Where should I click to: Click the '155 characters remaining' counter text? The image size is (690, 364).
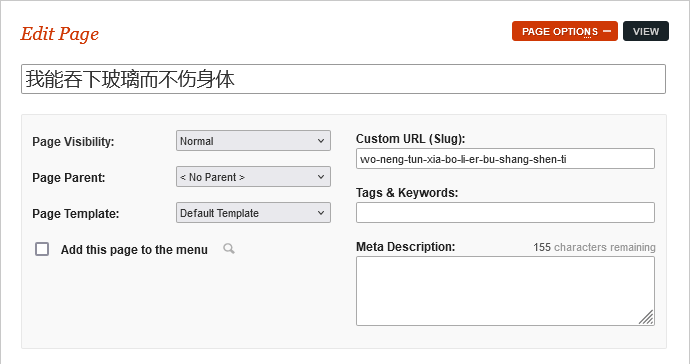[x=594, y=247]
